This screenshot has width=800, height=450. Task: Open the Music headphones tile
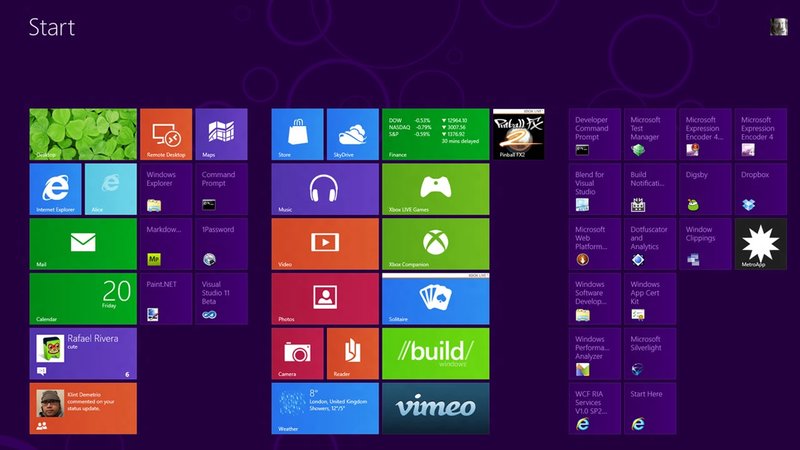point(325,189)
